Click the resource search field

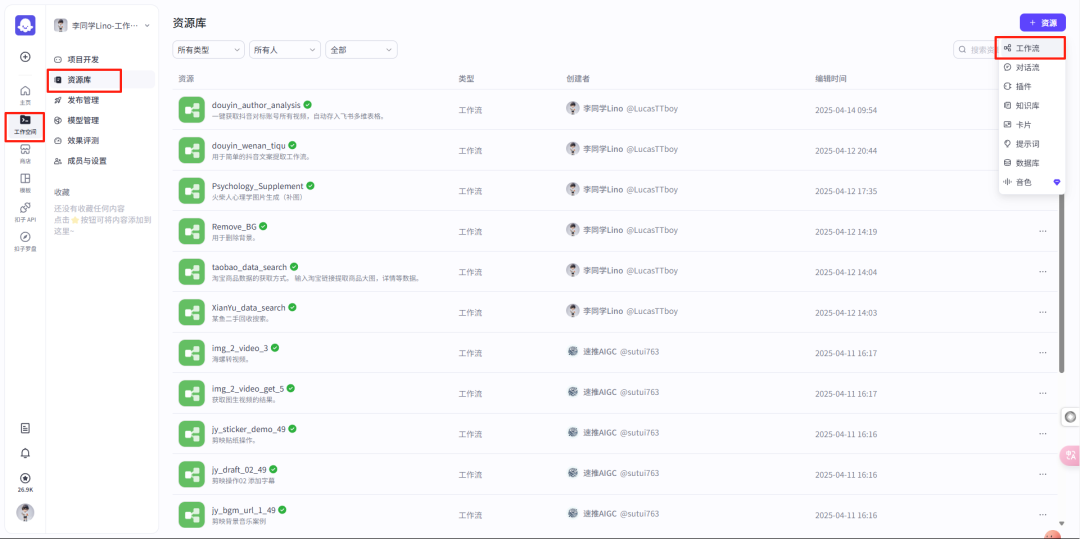click(x=977, y=50)
